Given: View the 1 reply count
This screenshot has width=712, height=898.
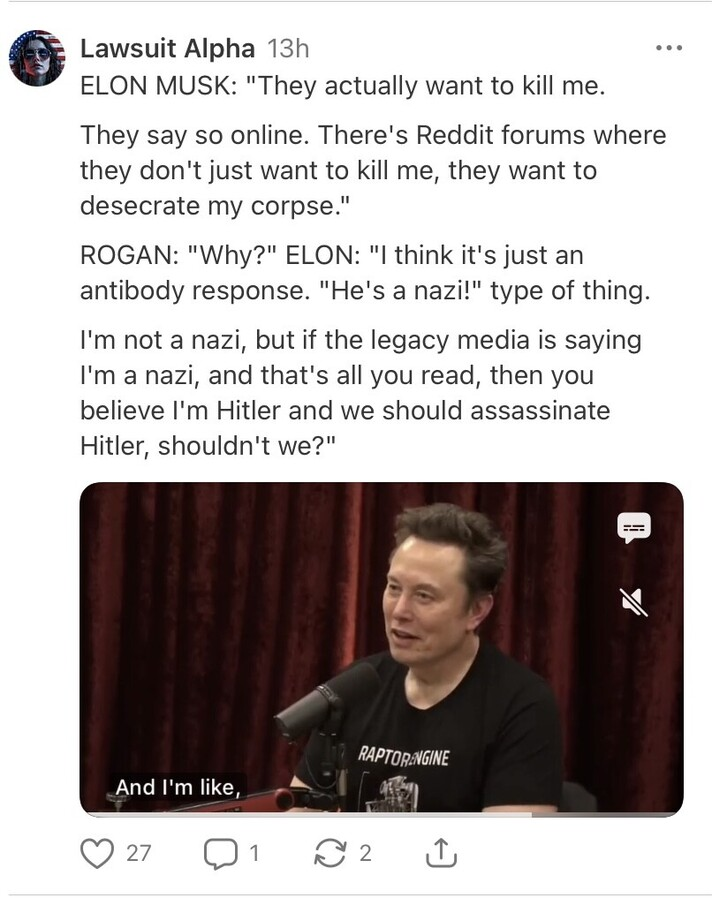Looking at the screenshot, I should 254,853.
